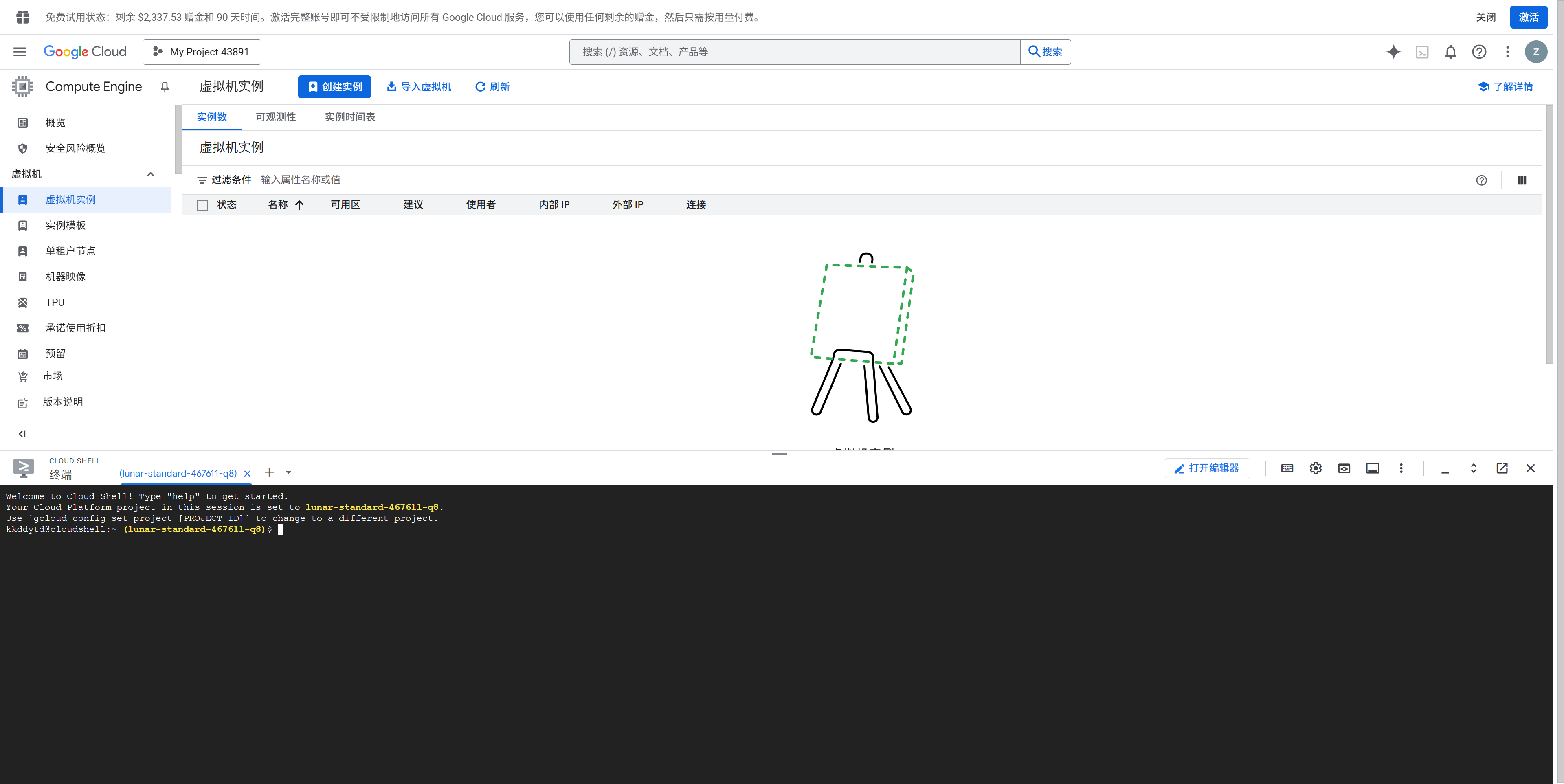This screenshot has width=1564, height=784.
Task: Open Cloud Shell terminal settings gear
Action: tap(1316, 468)
